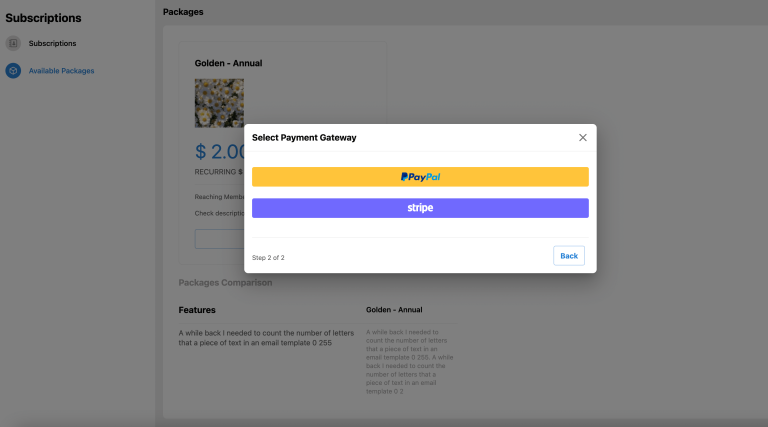
Task: Click the Packages Comparison heading
Action: coord(225,283)
